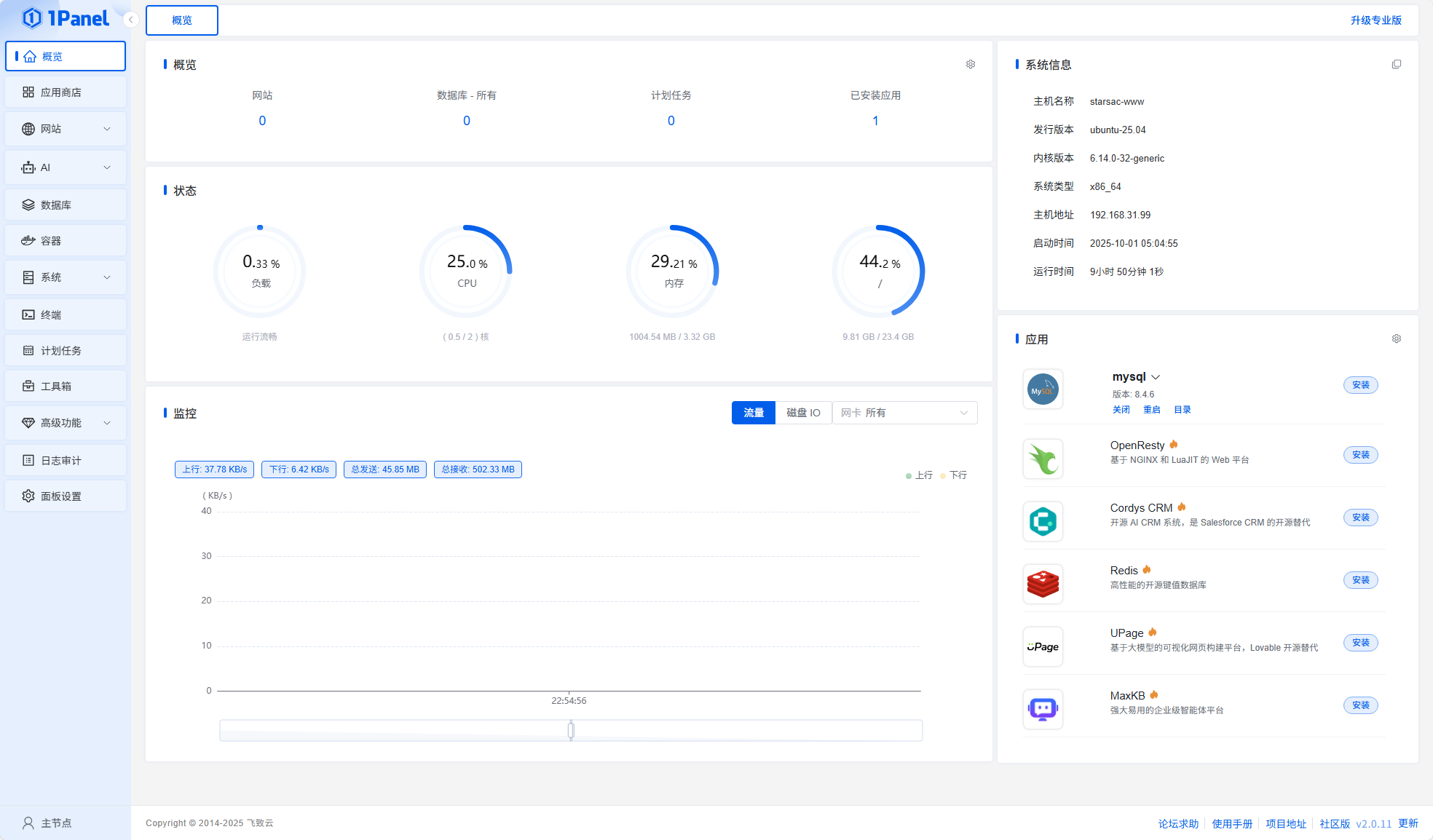Click the 1Panel logo
1433x840 pixels.
(65, 18)
